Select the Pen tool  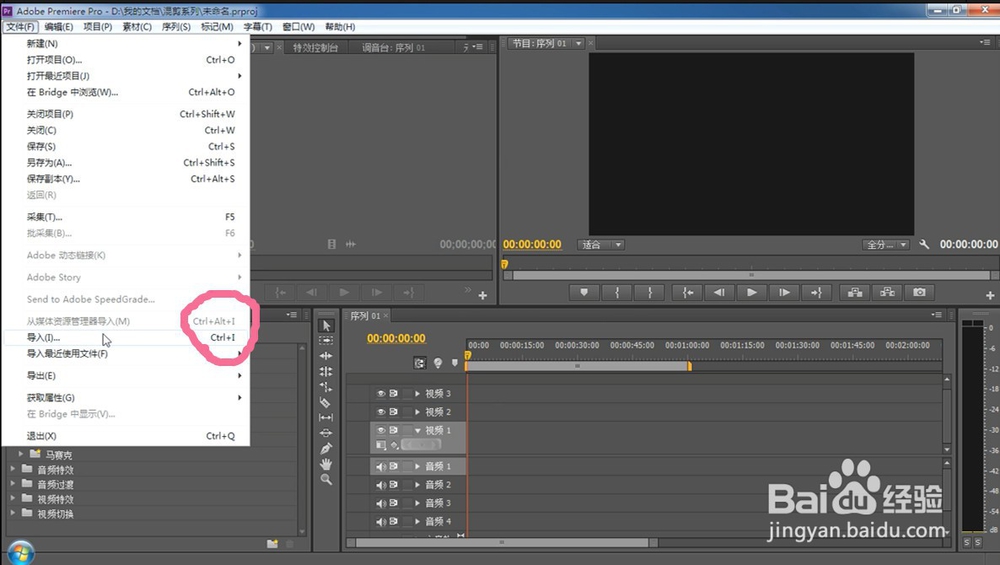tap(326, 448)
